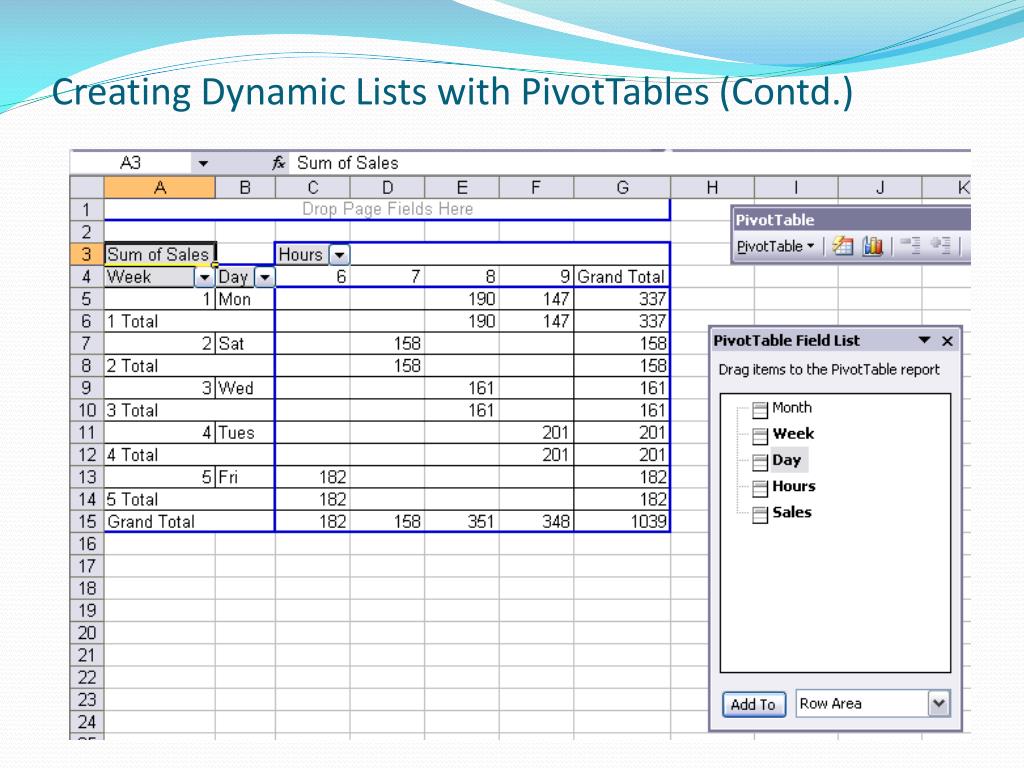This screenshot has width=1024, height=768.
Task: Click the Grand Total column heading cell
Action: coord(622,277)
